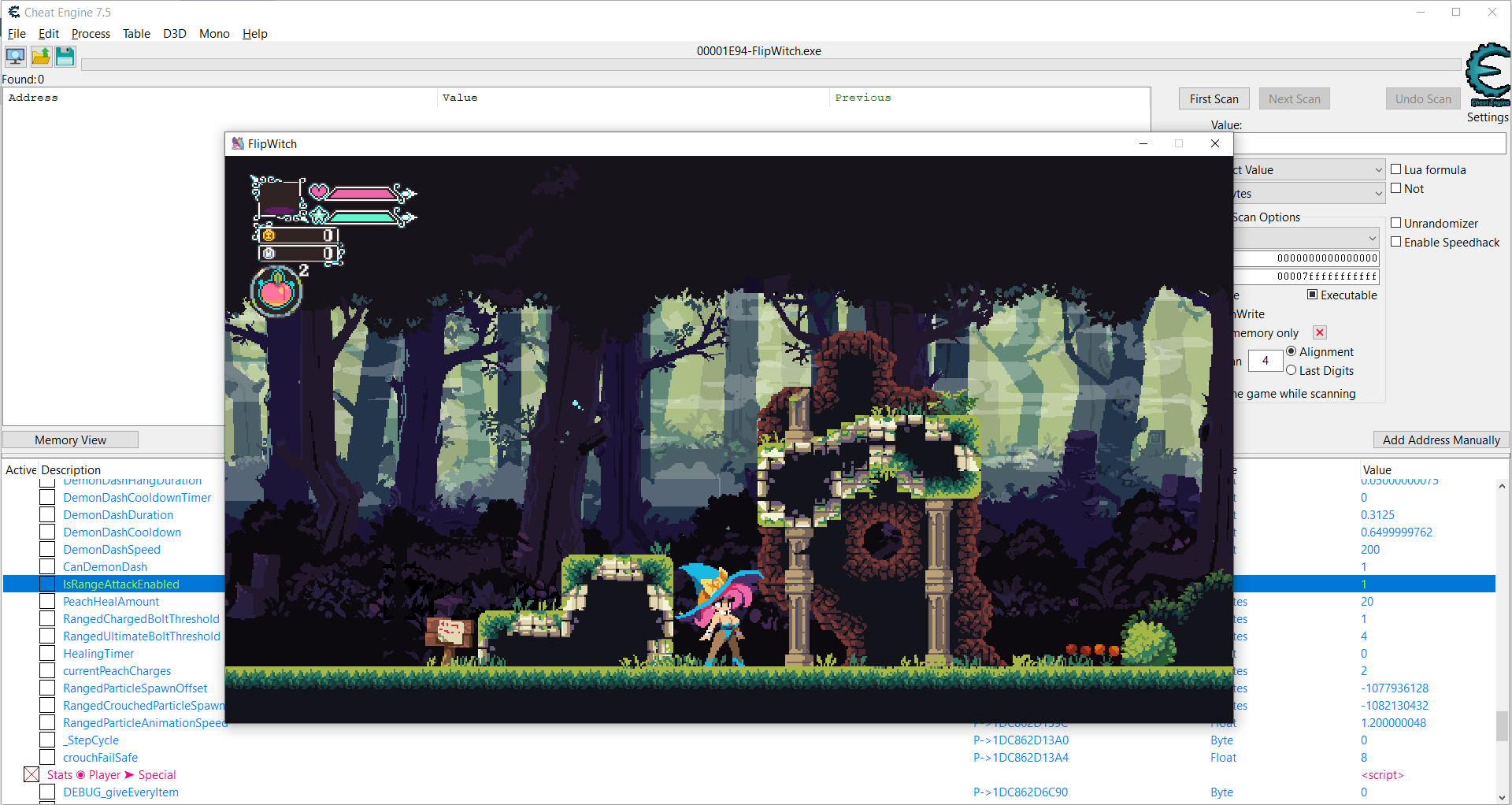Click the peach item icon in game
The height and width of the screenshot is (805, 1512).
click(x=276, y=292)
